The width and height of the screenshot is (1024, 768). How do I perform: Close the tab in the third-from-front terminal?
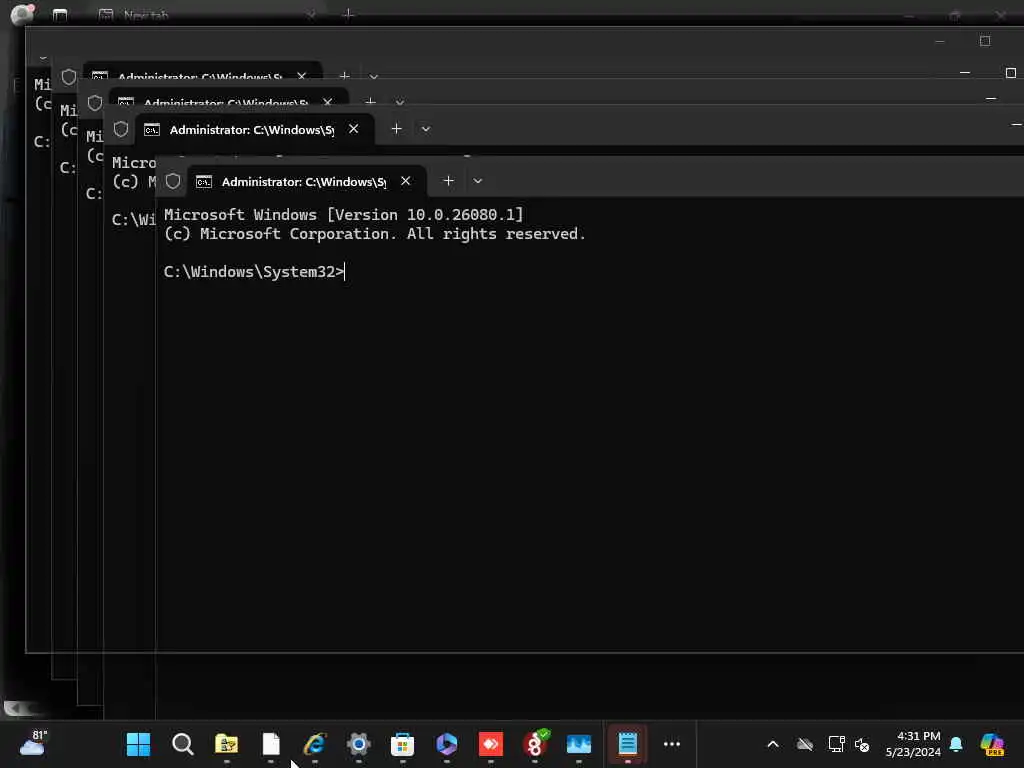point(328,102)
